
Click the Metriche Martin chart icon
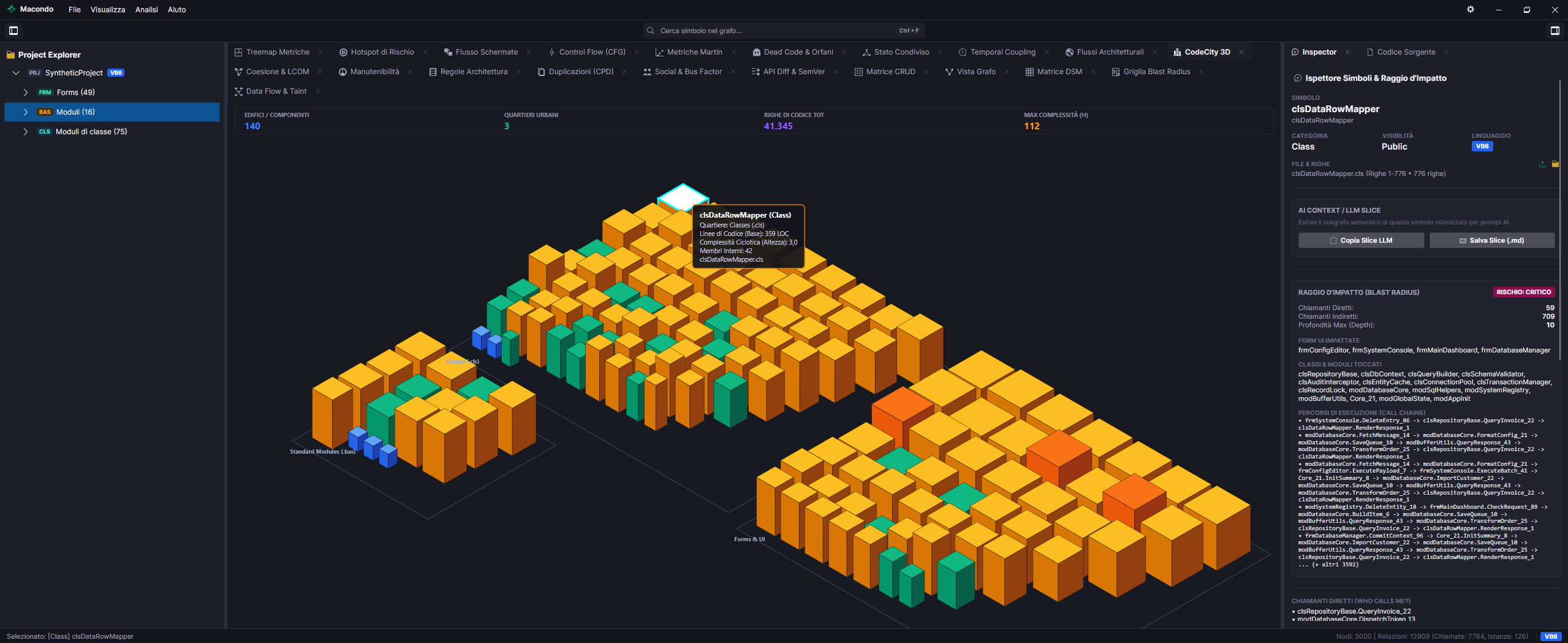659,52
